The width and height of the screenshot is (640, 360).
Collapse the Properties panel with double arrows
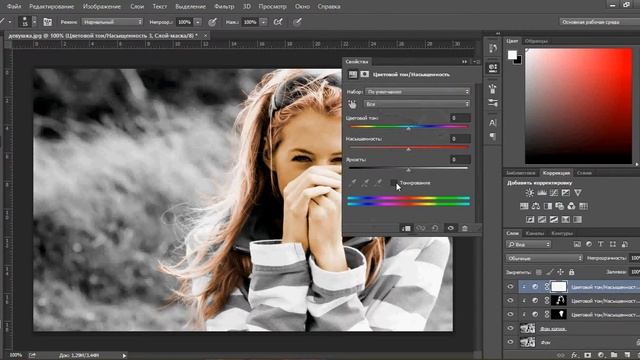coord(464,62)
